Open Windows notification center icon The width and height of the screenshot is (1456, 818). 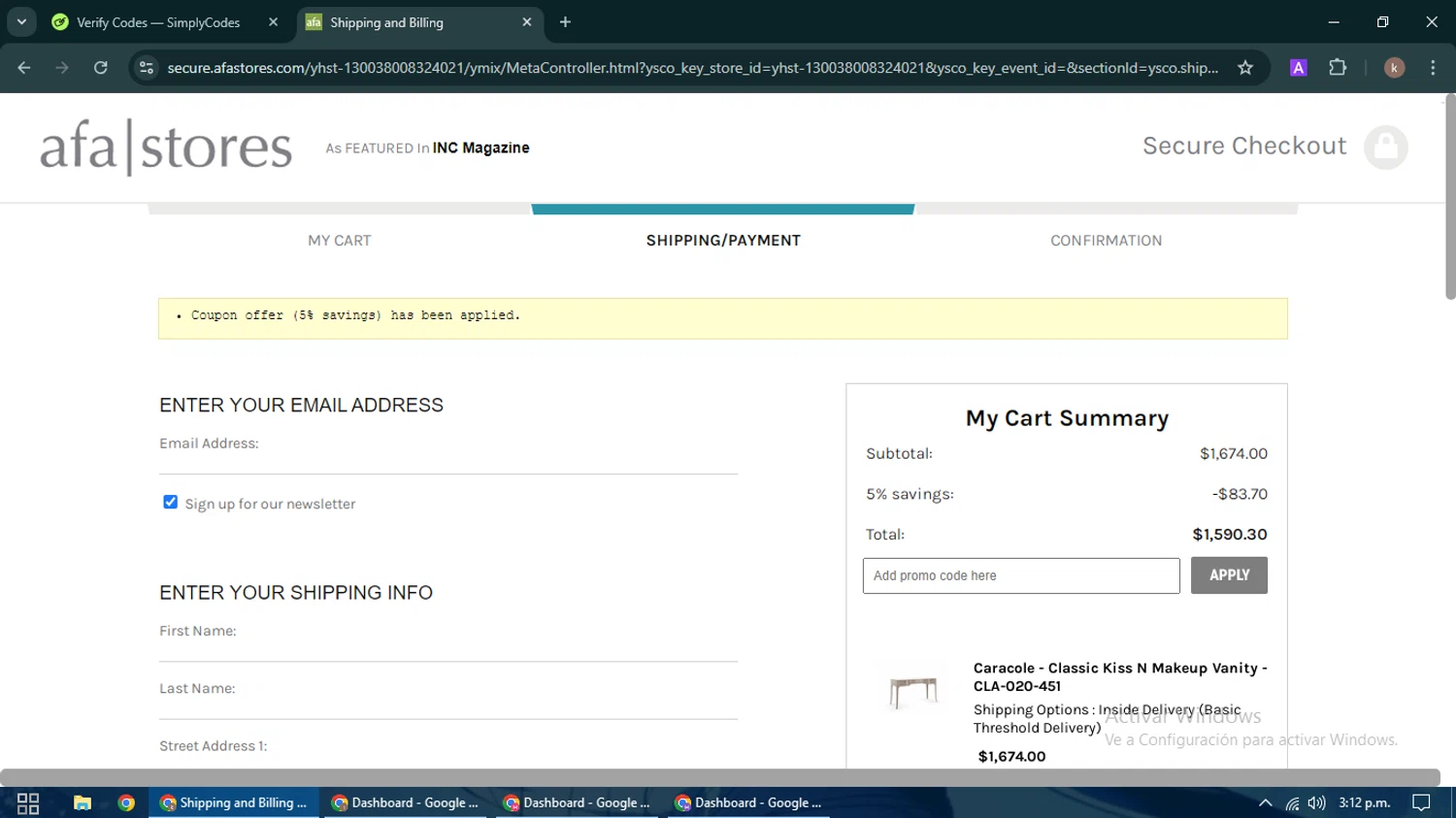click(1421, 802)
